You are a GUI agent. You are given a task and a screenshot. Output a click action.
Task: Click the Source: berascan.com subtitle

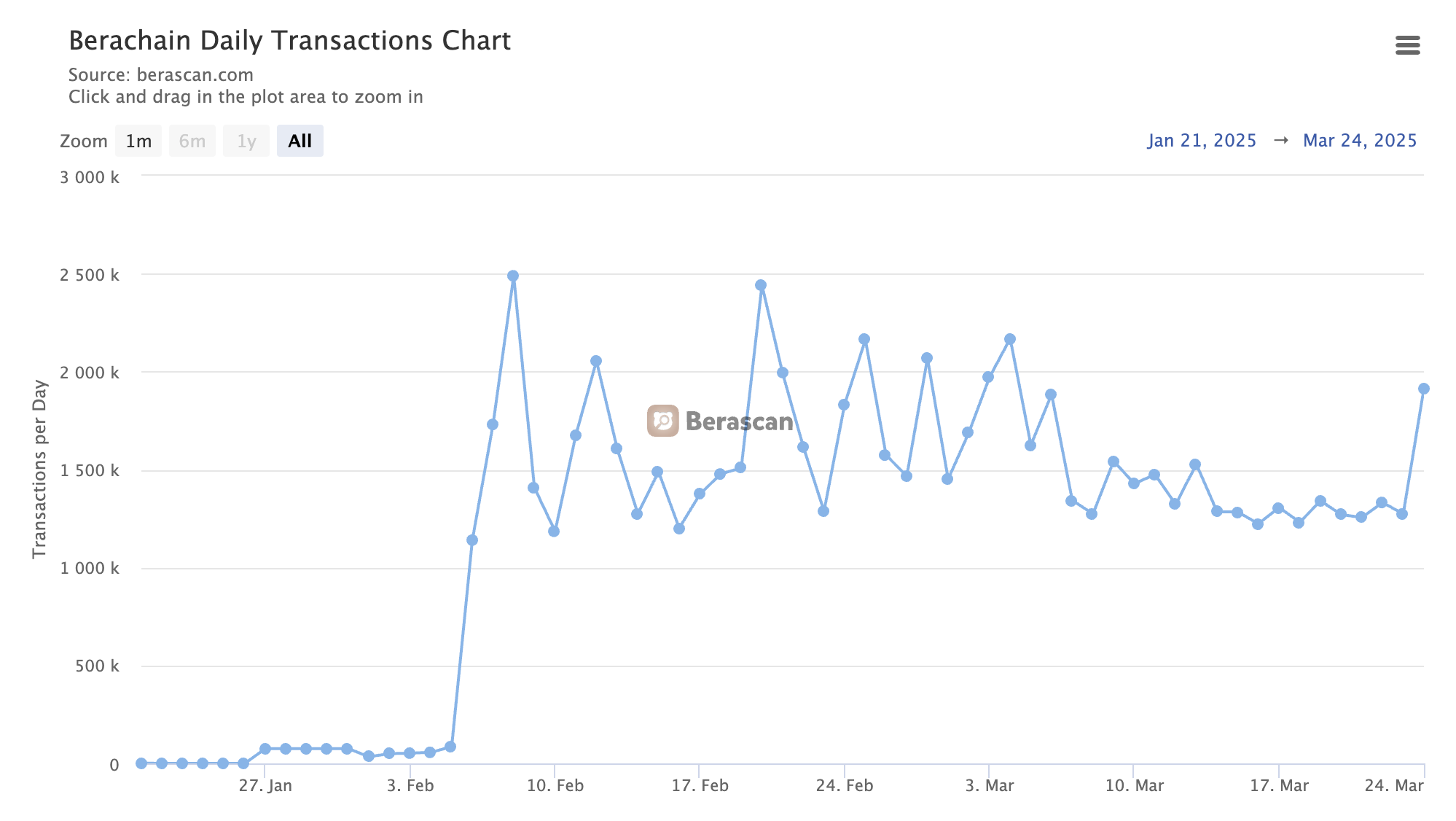pos(161,75)
